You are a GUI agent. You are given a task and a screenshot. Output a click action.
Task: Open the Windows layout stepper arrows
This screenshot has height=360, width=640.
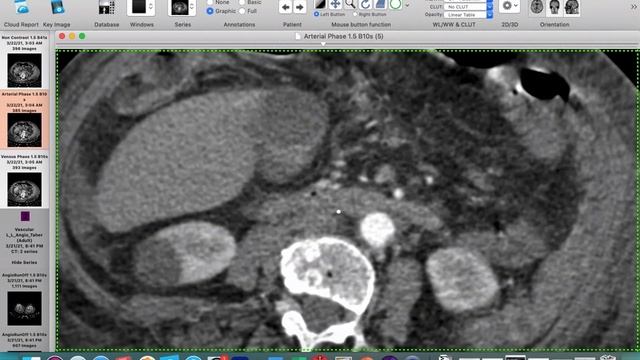coord(151,7)
